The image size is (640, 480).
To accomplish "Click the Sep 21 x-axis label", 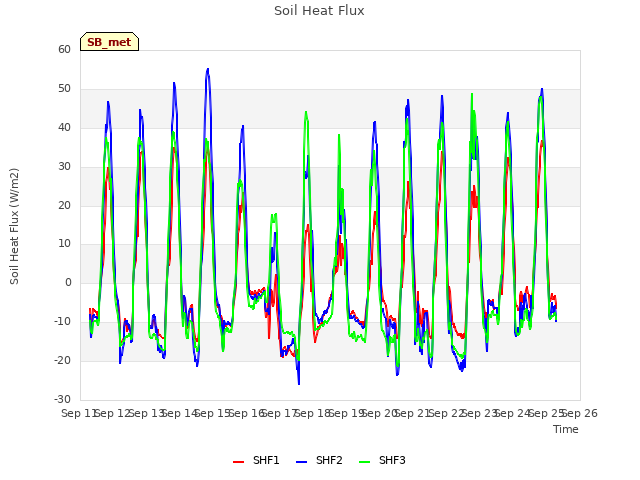I will 413,413.
